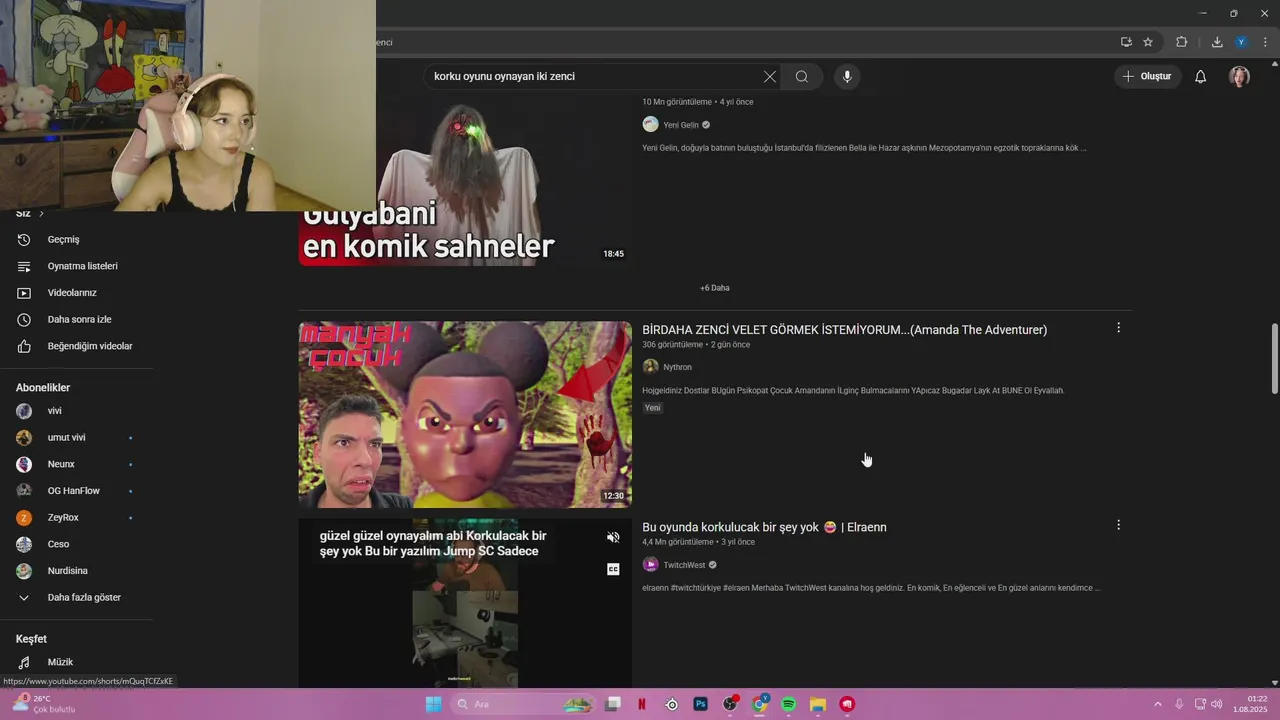Visit TwitchWest channel name
Viewport: 1280px width, 720px height.
tap(684, 565)
